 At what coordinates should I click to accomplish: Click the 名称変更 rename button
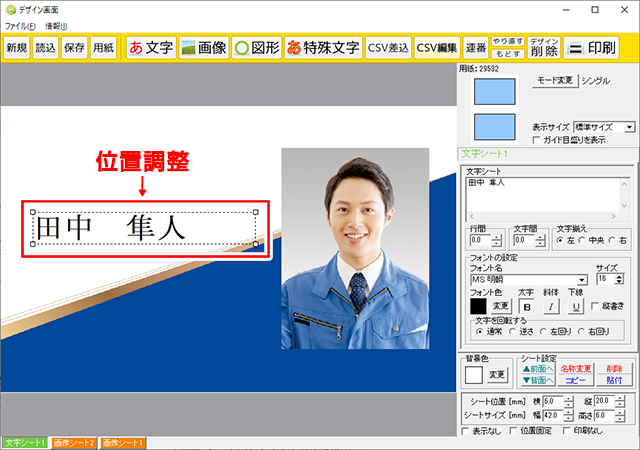tap(575, 369)
